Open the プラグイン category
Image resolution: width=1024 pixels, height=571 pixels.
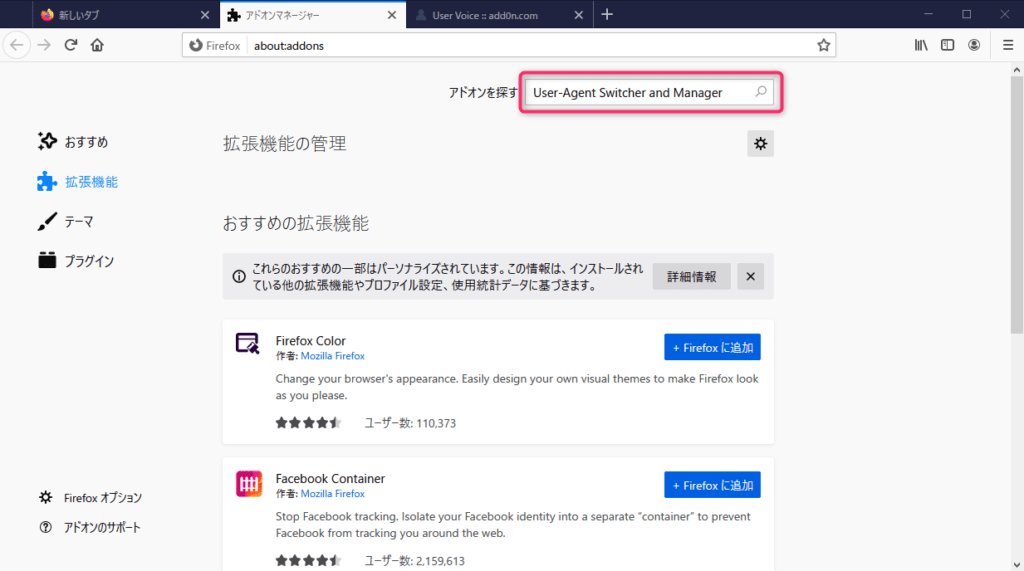(x=76, y=261)
